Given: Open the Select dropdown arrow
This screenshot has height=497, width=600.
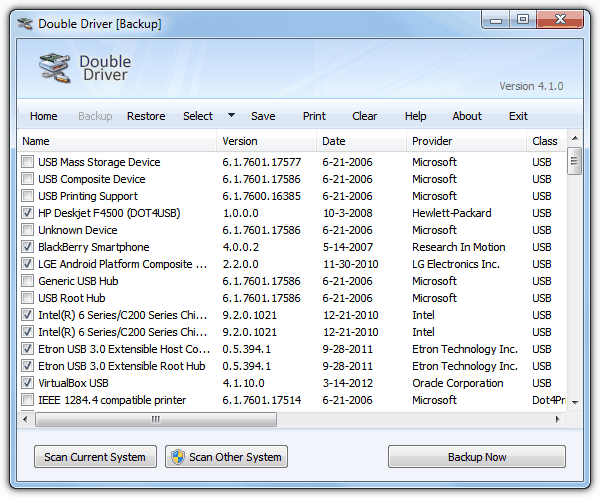Looking at the screenshot, I should tap(231, 116).
